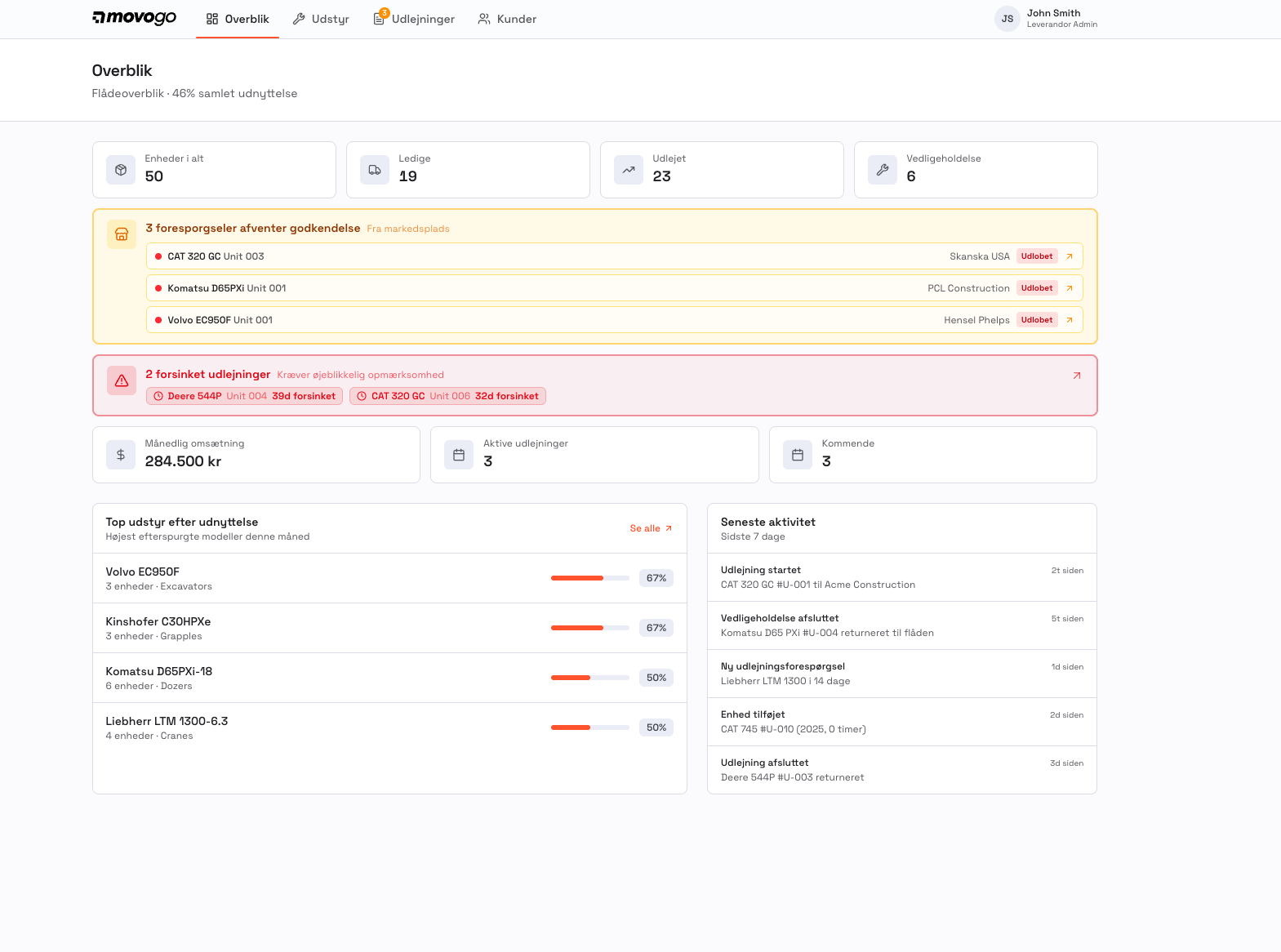Open arrow icon for Komatsu D65PXi request
1281x952 pixels.
(x=1069, y=288)
